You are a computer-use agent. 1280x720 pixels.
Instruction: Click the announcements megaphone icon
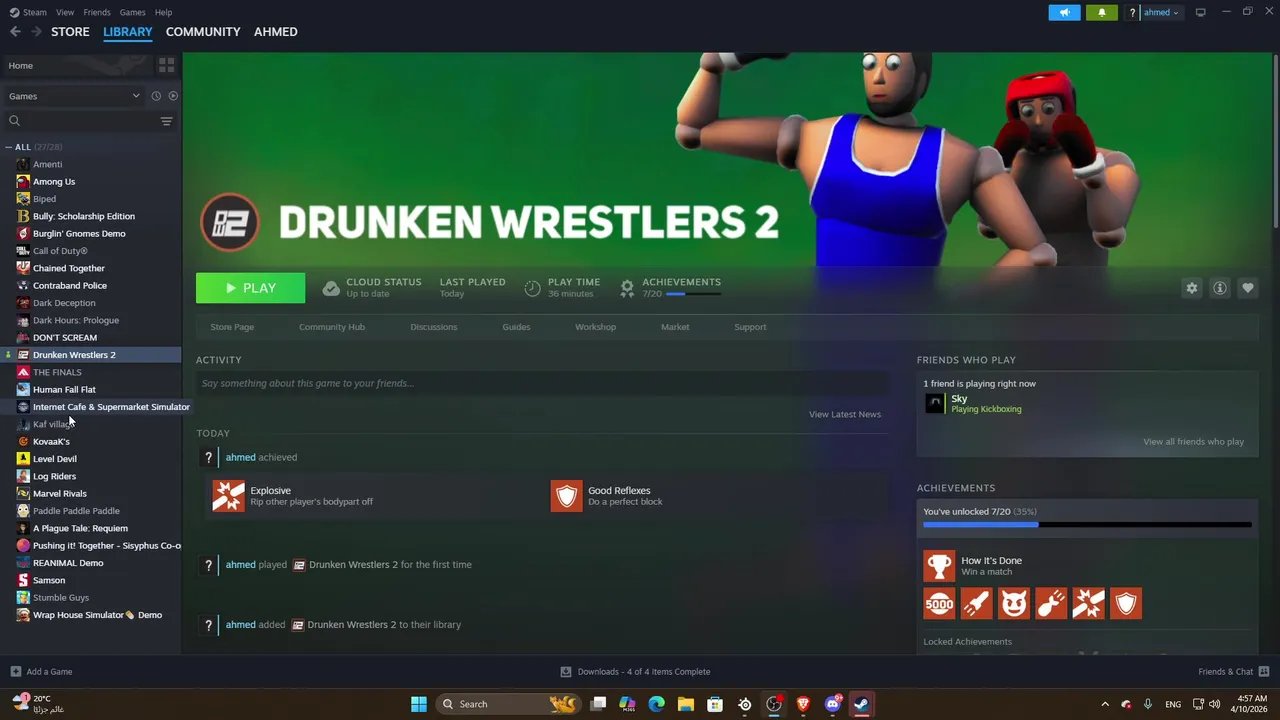tap(1064, 12)
